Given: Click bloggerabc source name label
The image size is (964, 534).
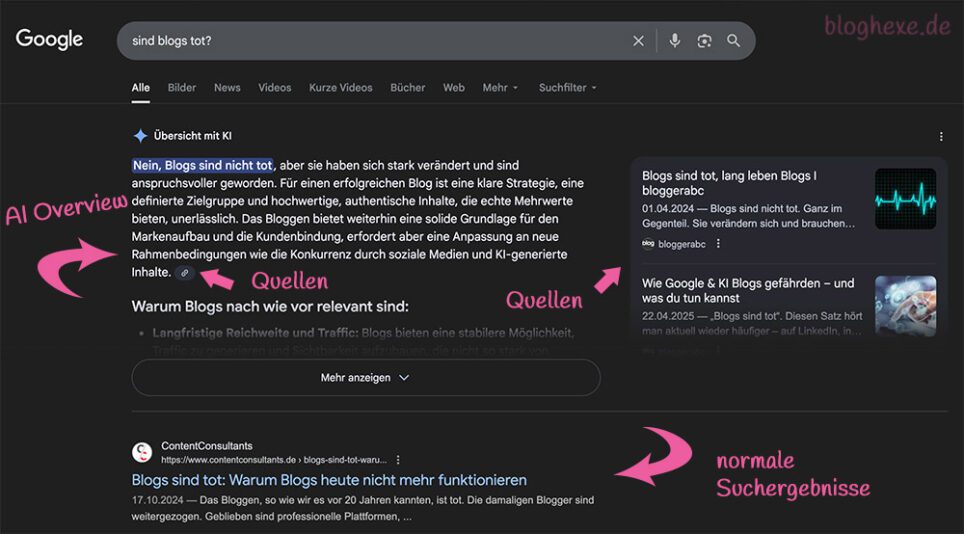Looking at the screenshot, I should pos(682,244).
